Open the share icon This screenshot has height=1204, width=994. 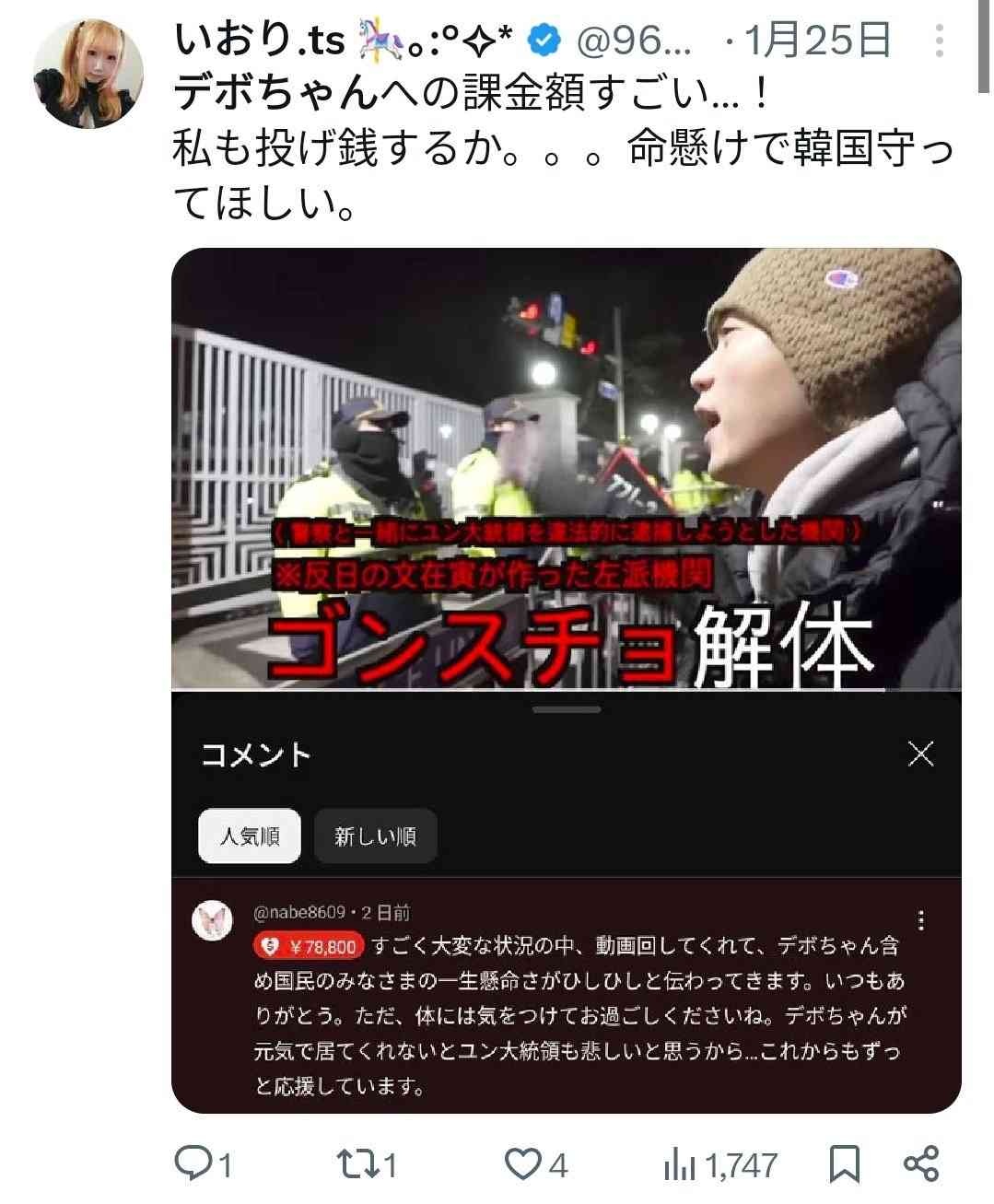point(921,1163)
